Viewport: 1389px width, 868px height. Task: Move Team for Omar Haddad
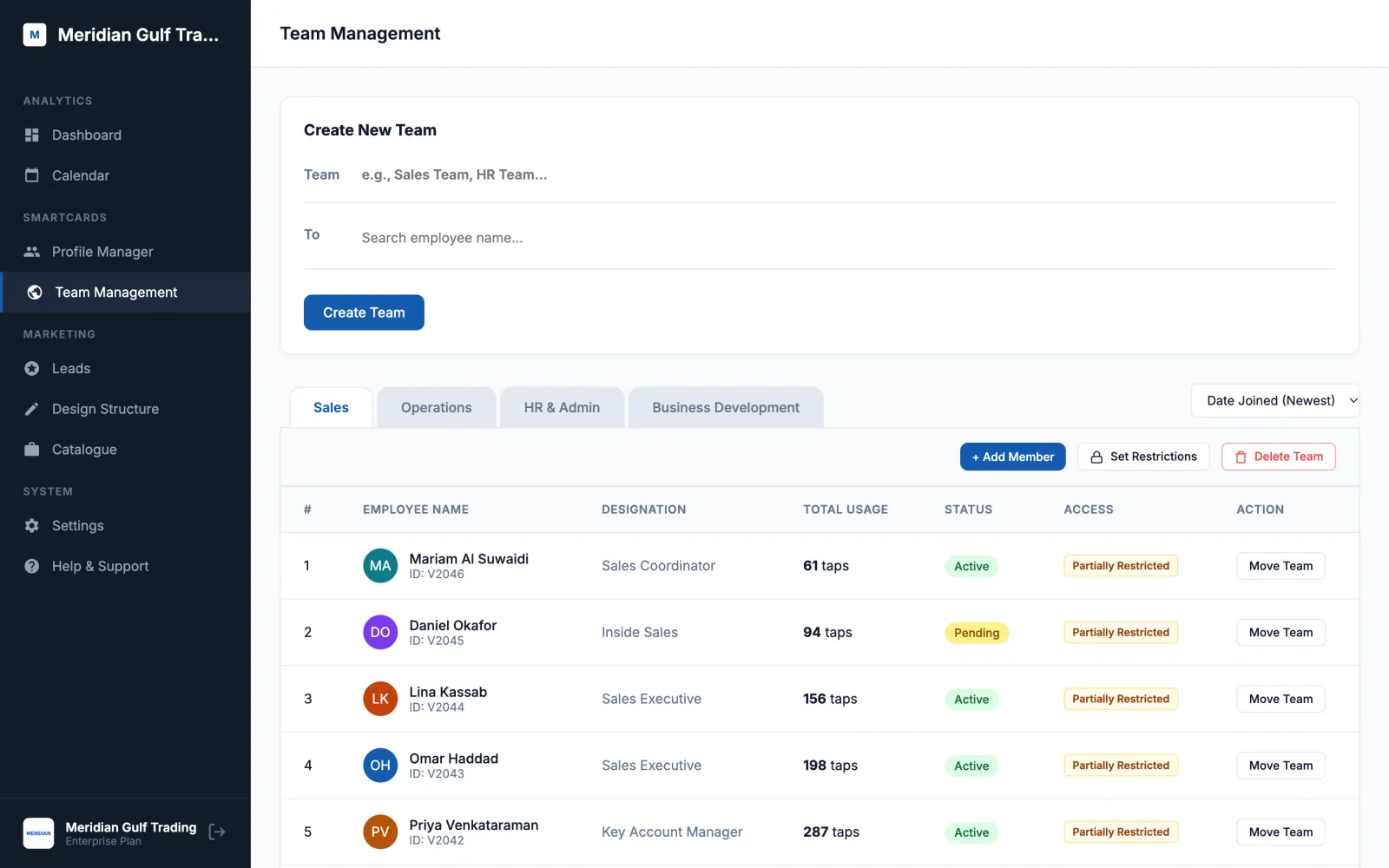1280,766
